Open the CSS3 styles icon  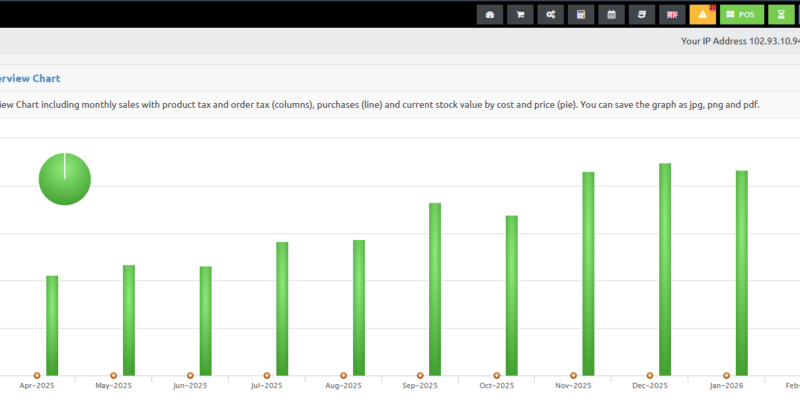(642, 15)
